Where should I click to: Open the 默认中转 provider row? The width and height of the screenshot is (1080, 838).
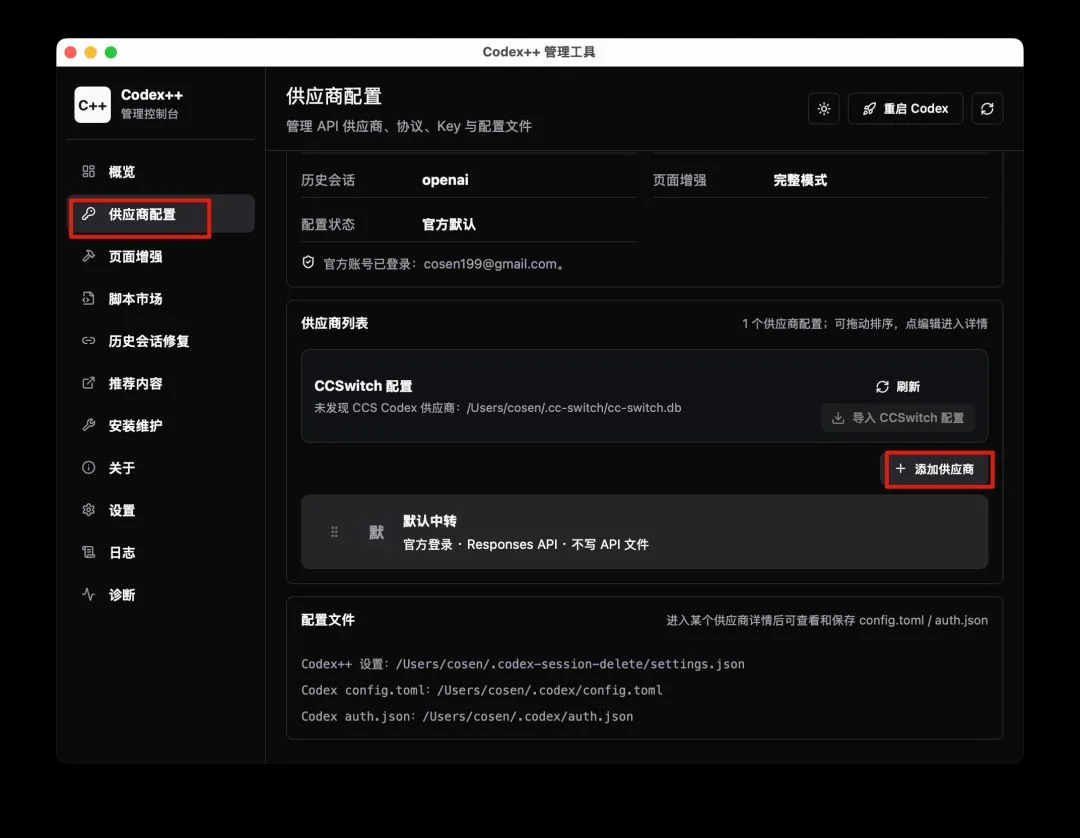[x=644, y=532]
